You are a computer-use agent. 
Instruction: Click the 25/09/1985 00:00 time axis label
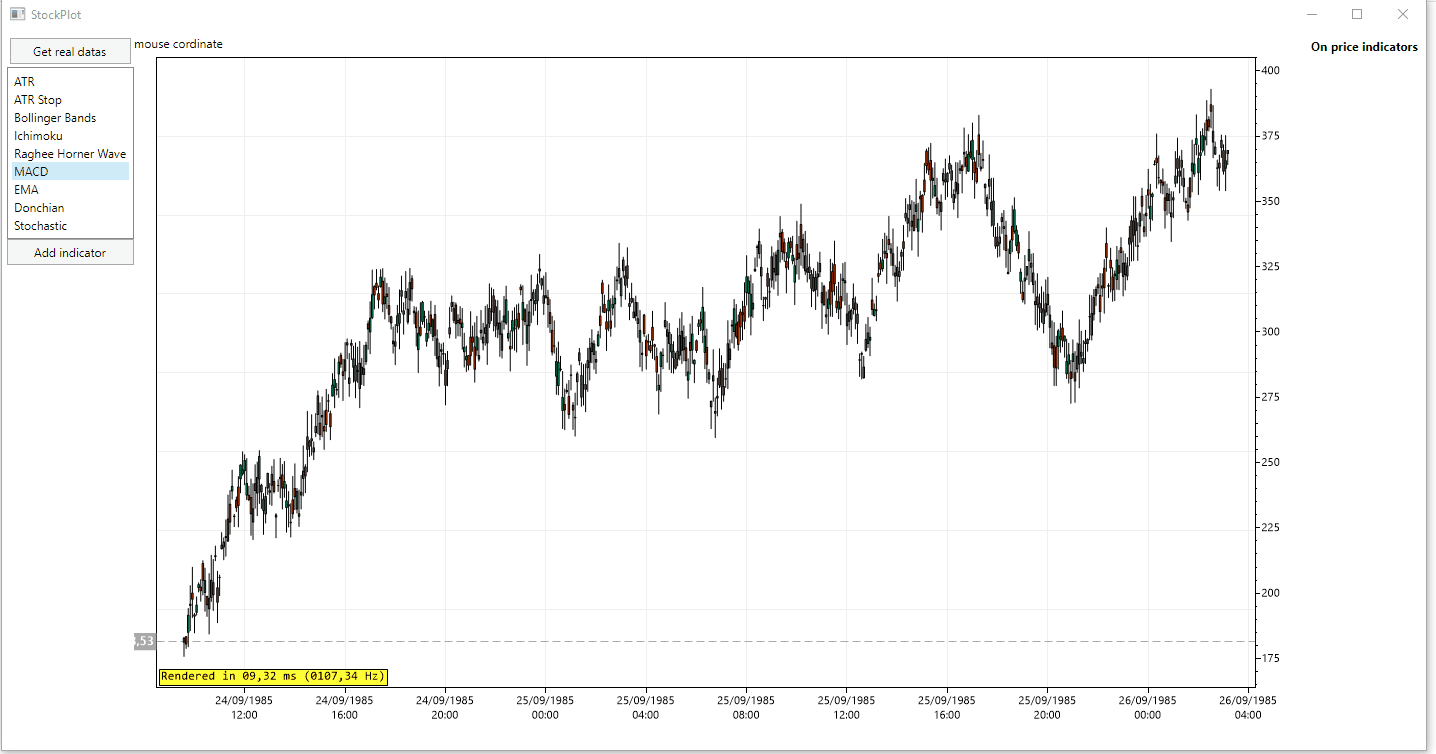(545, 708)
